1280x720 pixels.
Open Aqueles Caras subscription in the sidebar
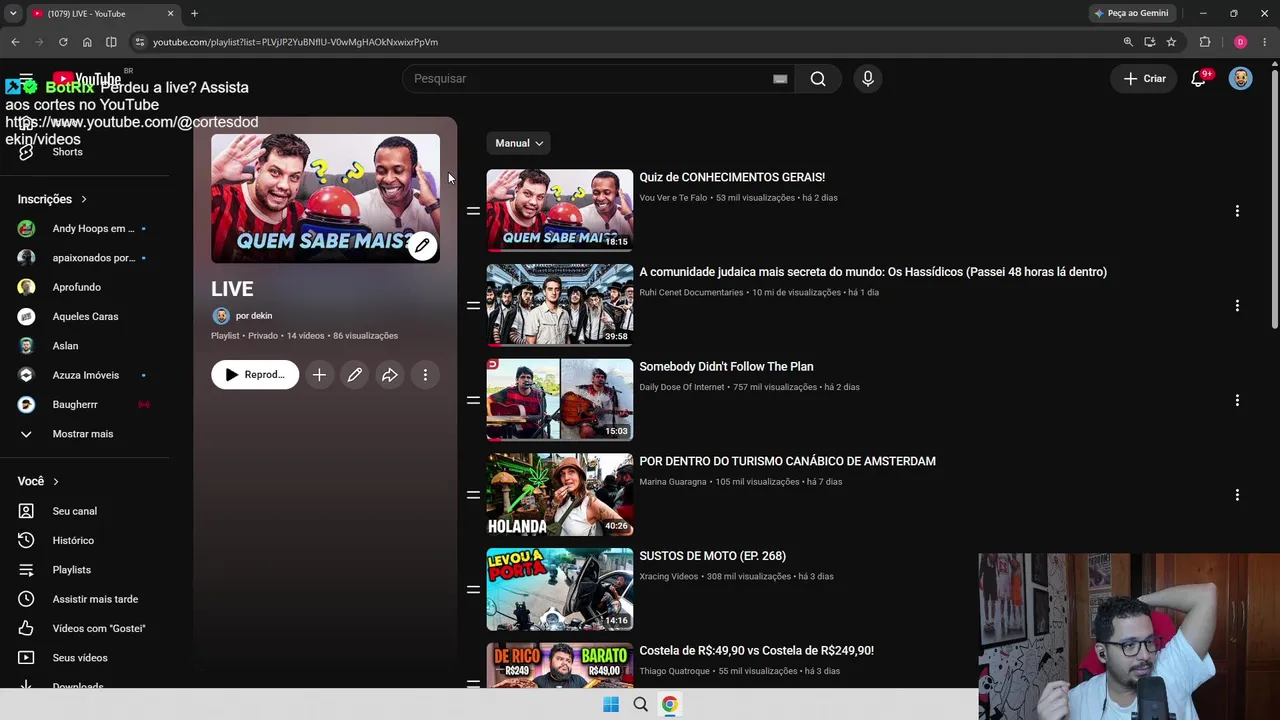click(x=85, y=316)
